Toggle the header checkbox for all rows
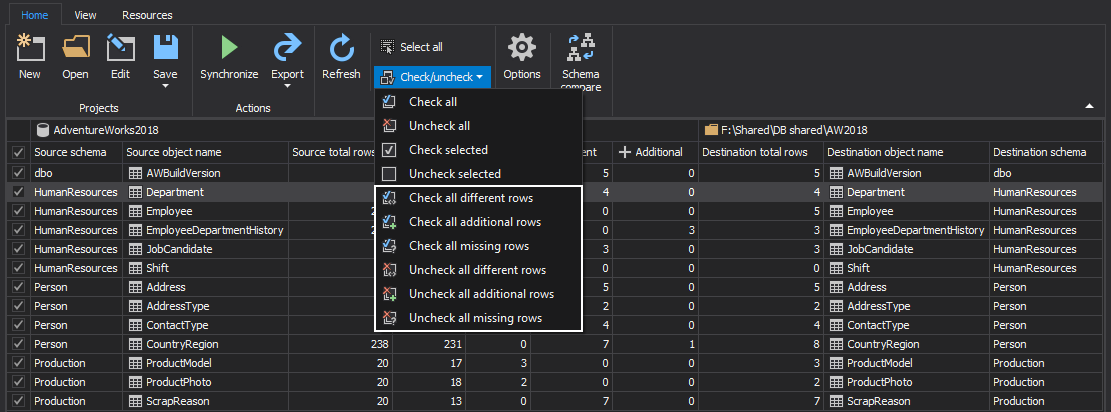1111x412 pixels. click(x=18, y=153)
